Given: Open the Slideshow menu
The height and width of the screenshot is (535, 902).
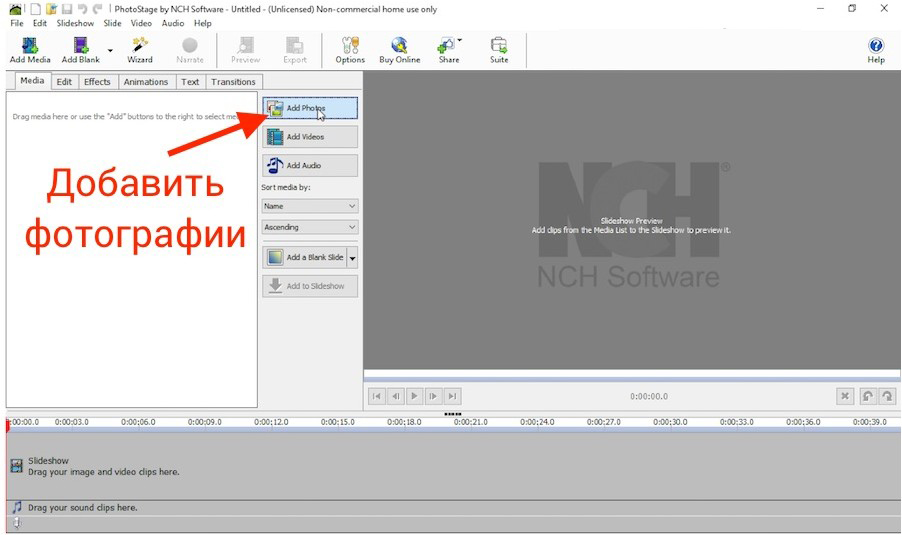Looking at the screenshot, I should pyautogui.click(x=75, y=23).
